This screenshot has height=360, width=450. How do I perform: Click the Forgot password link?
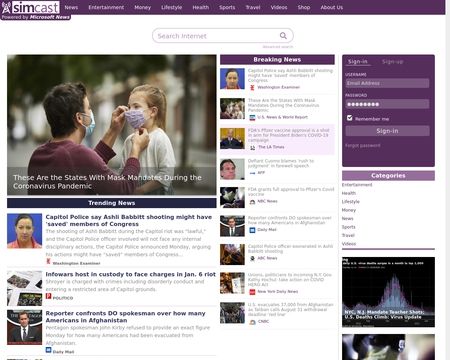click(362, 145)
